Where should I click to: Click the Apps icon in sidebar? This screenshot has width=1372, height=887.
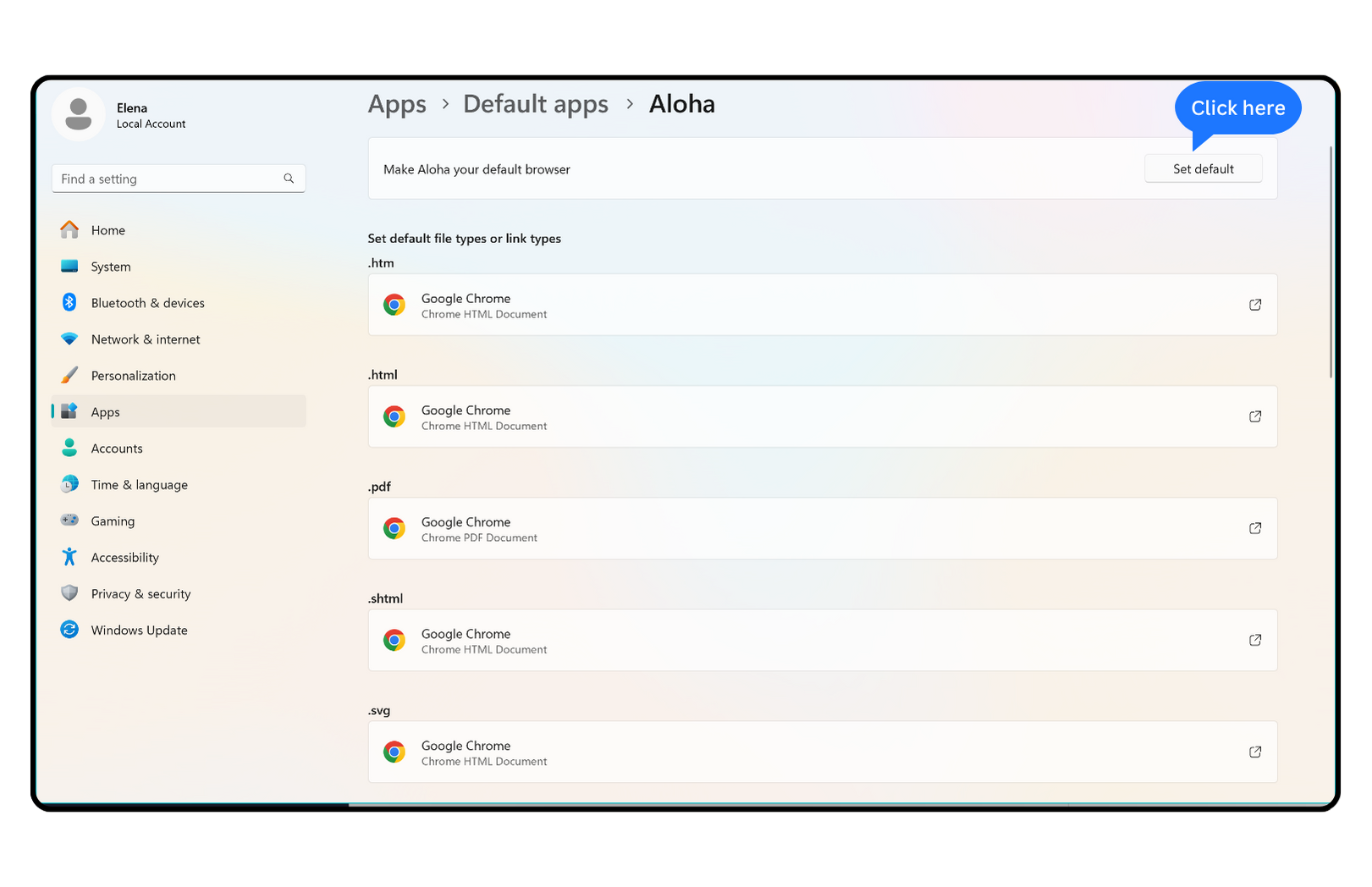coord(69,411)
